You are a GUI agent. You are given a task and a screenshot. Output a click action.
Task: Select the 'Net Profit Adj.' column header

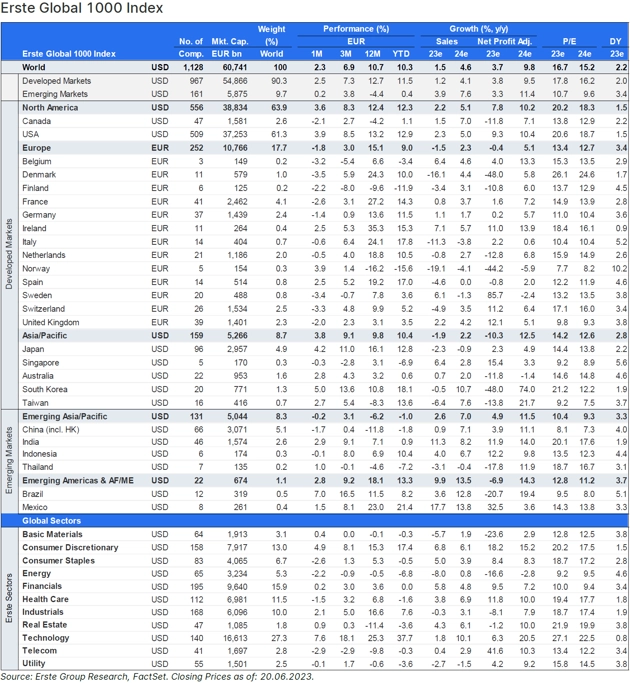(504, 41)
